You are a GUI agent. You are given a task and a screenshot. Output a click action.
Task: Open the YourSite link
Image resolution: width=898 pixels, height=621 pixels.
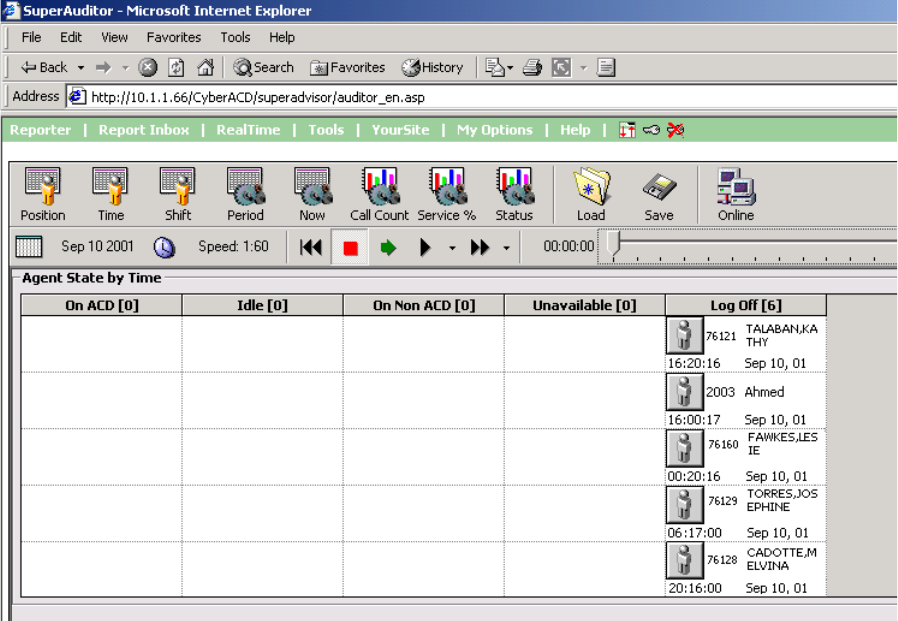[x=400, y=130]
